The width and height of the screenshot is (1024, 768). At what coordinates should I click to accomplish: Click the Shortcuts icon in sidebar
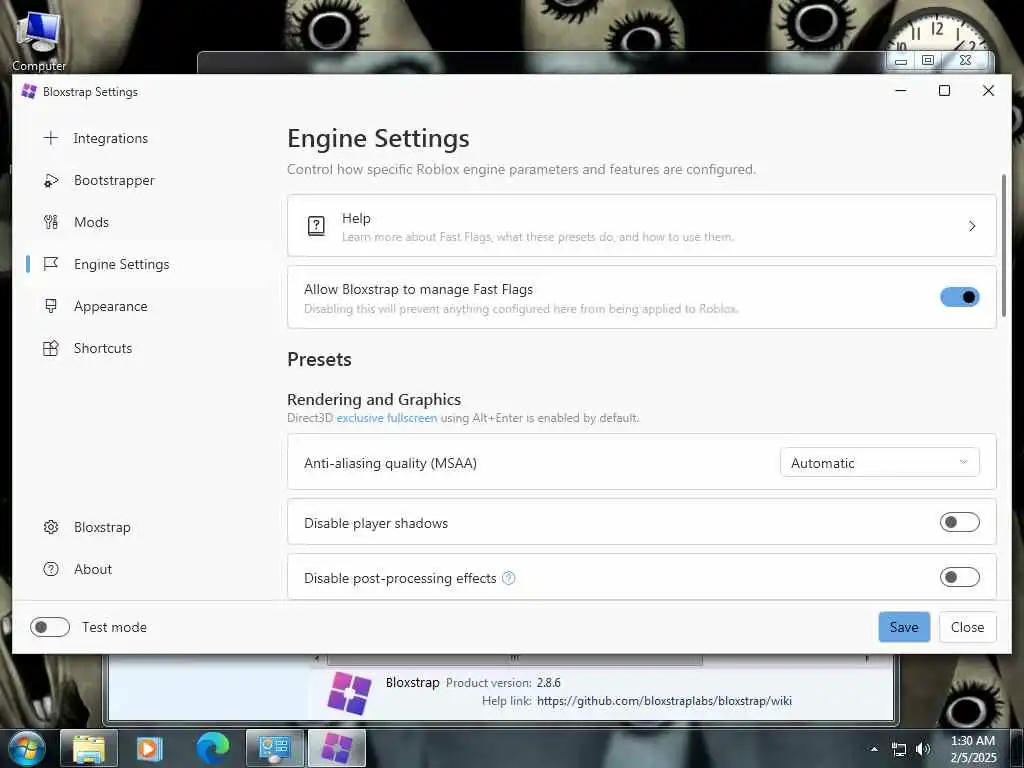tap(50, 348)
